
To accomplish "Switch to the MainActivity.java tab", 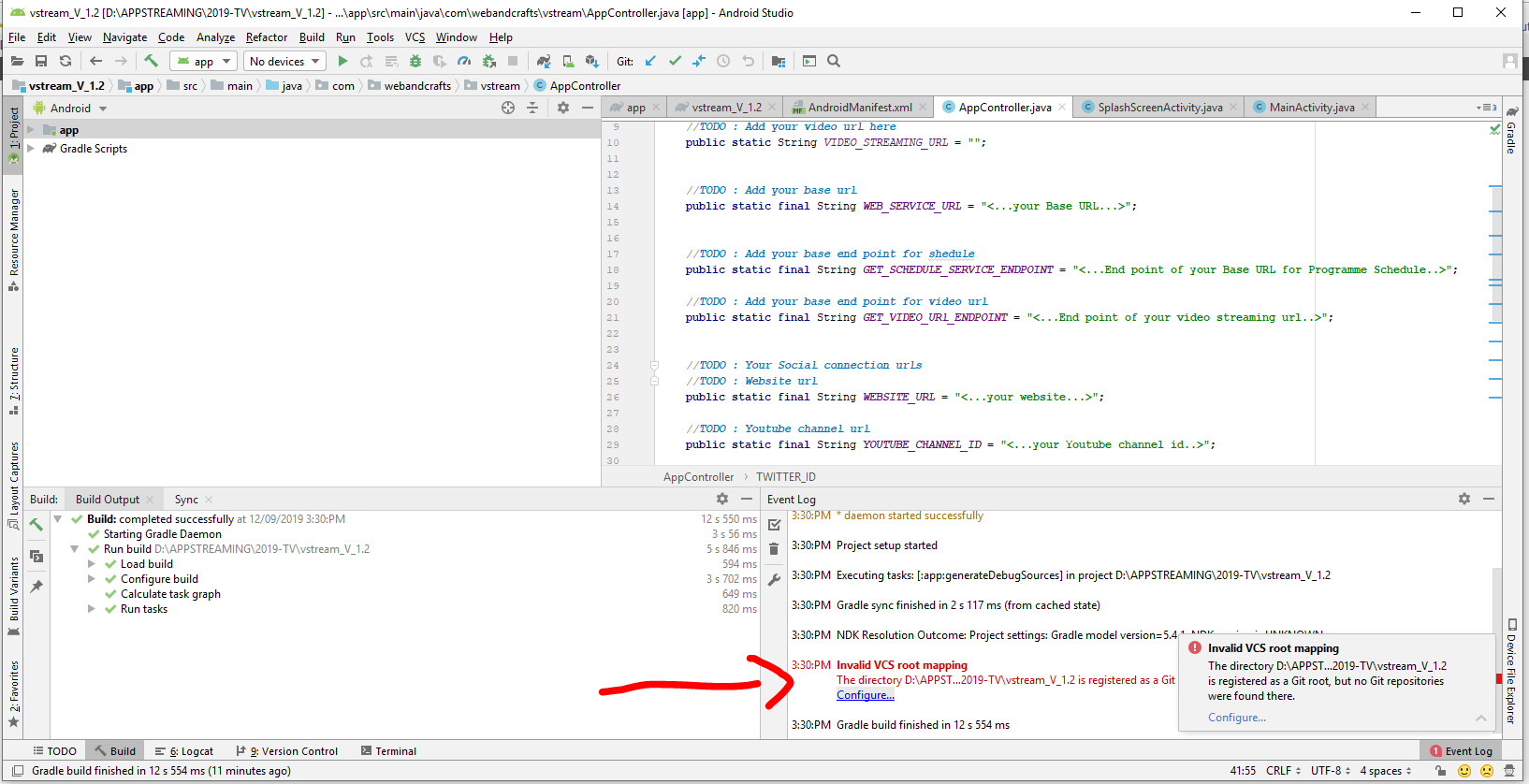I will (1311, 108).
